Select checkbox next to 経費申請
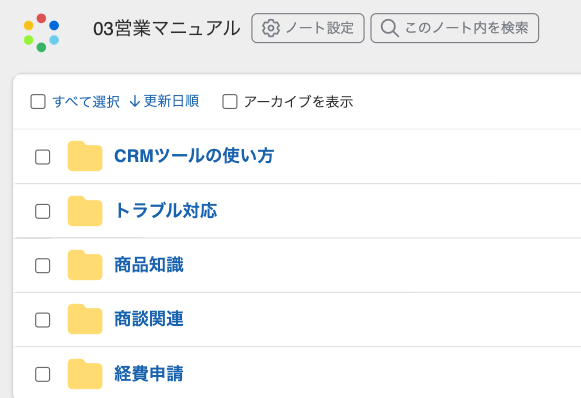Screen dimensions: 581x398 (43, 374)
